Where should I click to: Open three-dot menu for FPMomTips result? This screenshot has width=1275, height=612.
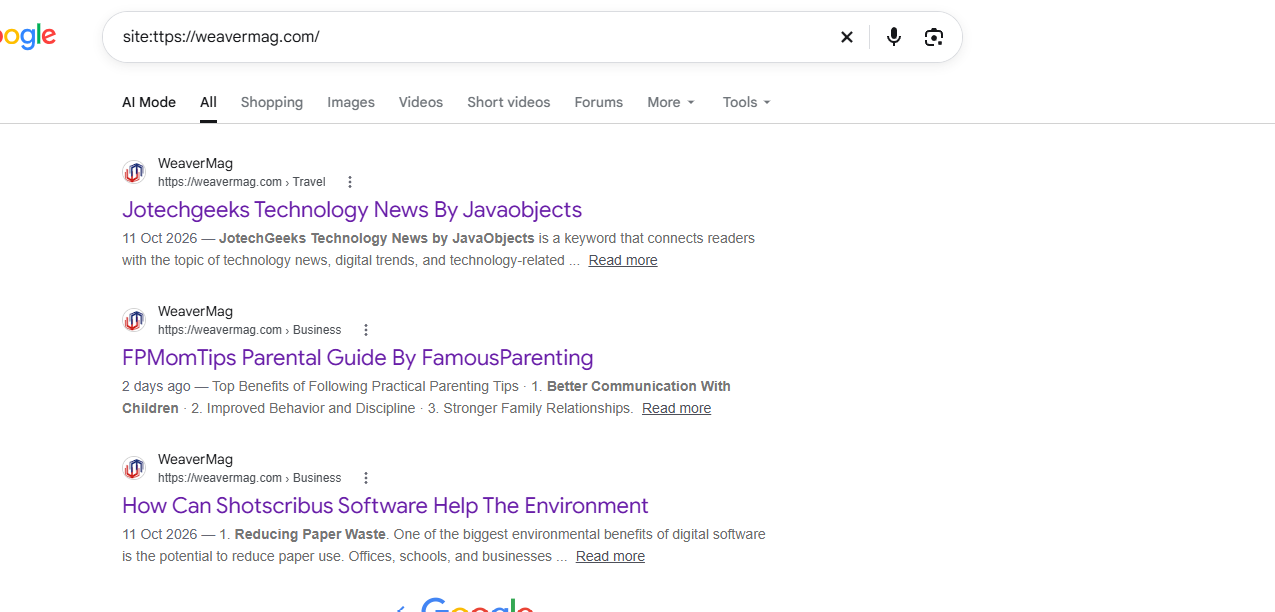(x=366, y=330)
